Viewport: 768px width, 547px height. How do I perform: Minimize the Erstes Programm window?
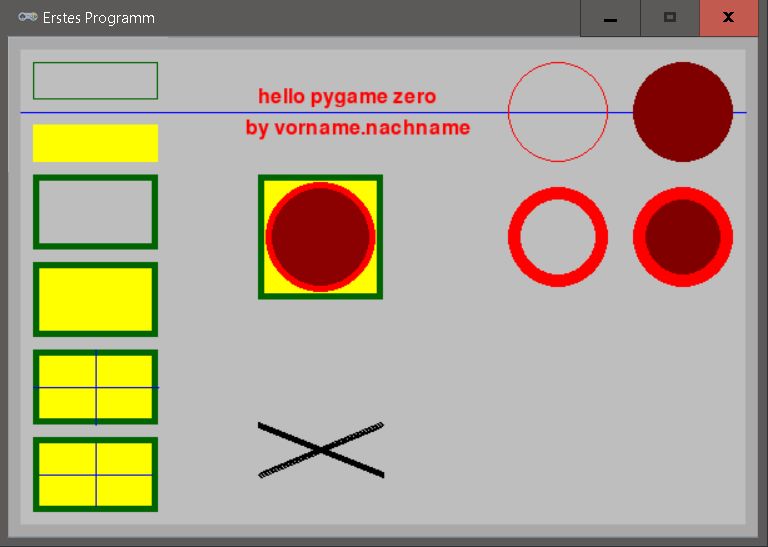[x=610, y=18]
